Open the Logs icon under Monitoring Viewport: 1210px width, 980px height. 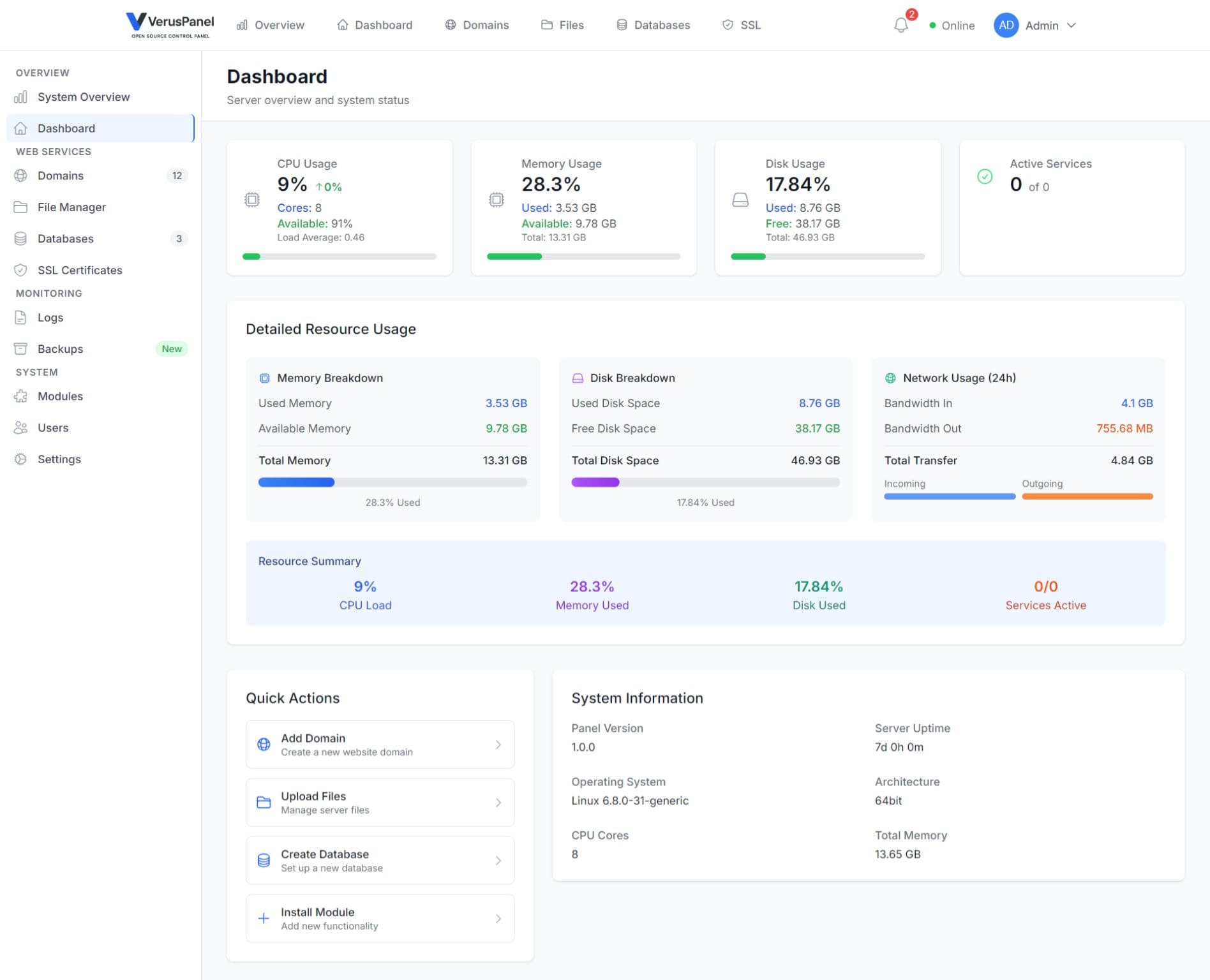tap(21, 317)
